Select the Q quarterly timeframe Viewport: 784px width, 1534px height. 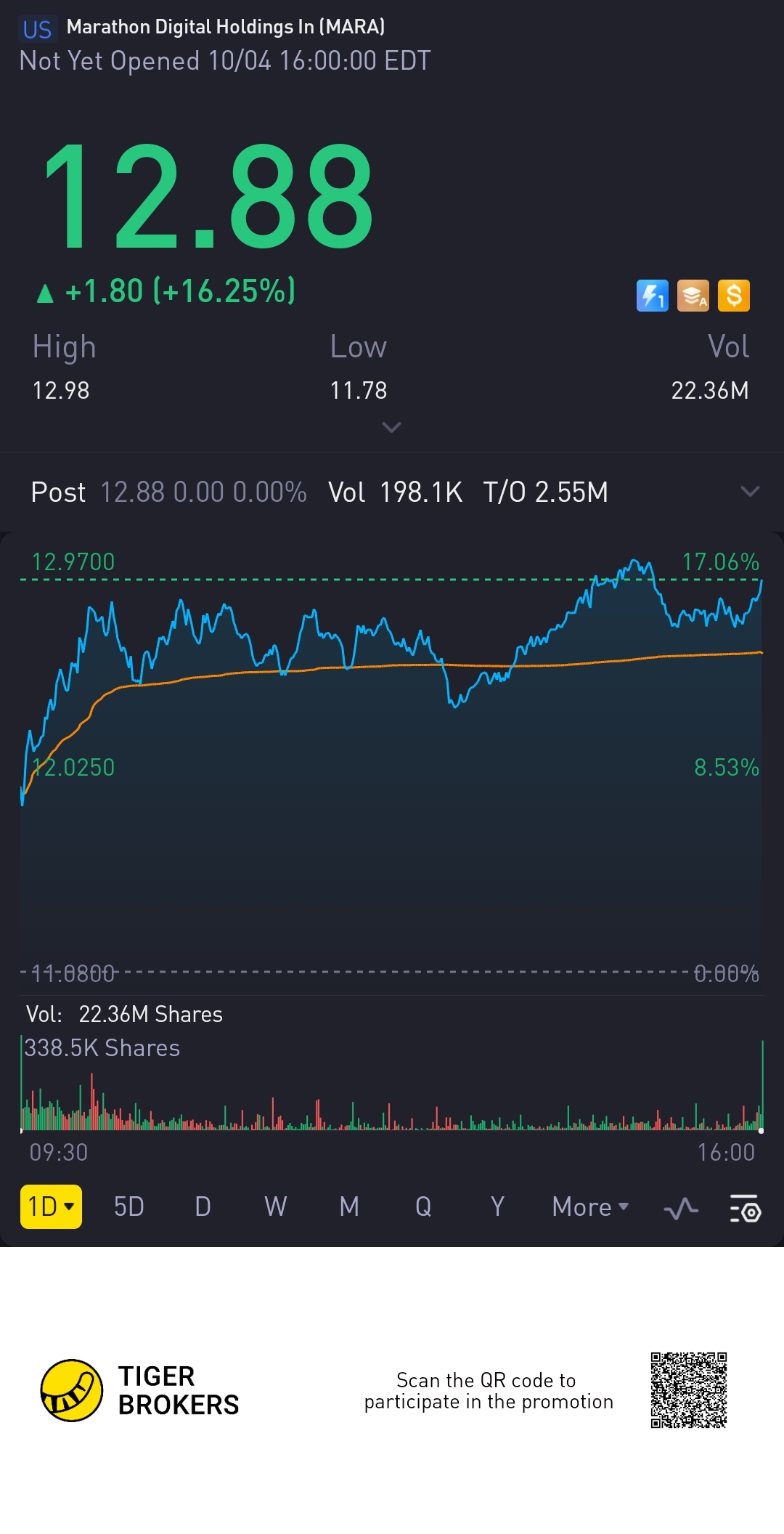pos(423,1206)
